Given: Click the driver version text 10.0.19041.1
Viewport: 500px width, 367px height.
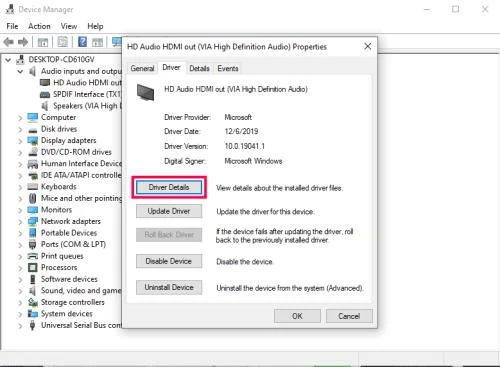Looking at the screenshot, I should tap(245, 146).
